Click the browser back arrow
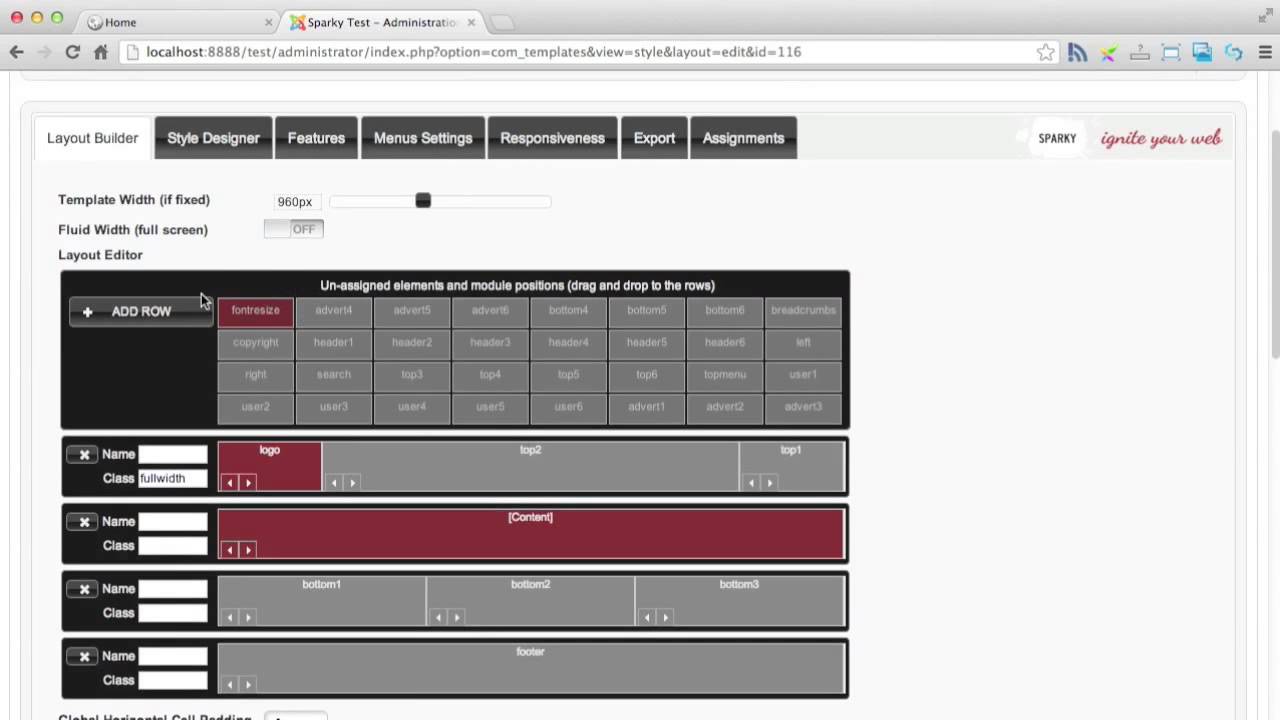The width and height of the screenshot is (1280, 720). coord(16,52)
